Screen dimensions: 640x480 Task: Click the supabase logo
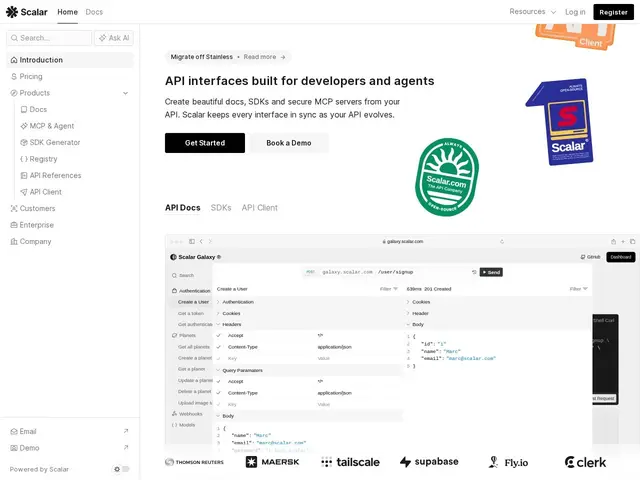coord(429,462)
